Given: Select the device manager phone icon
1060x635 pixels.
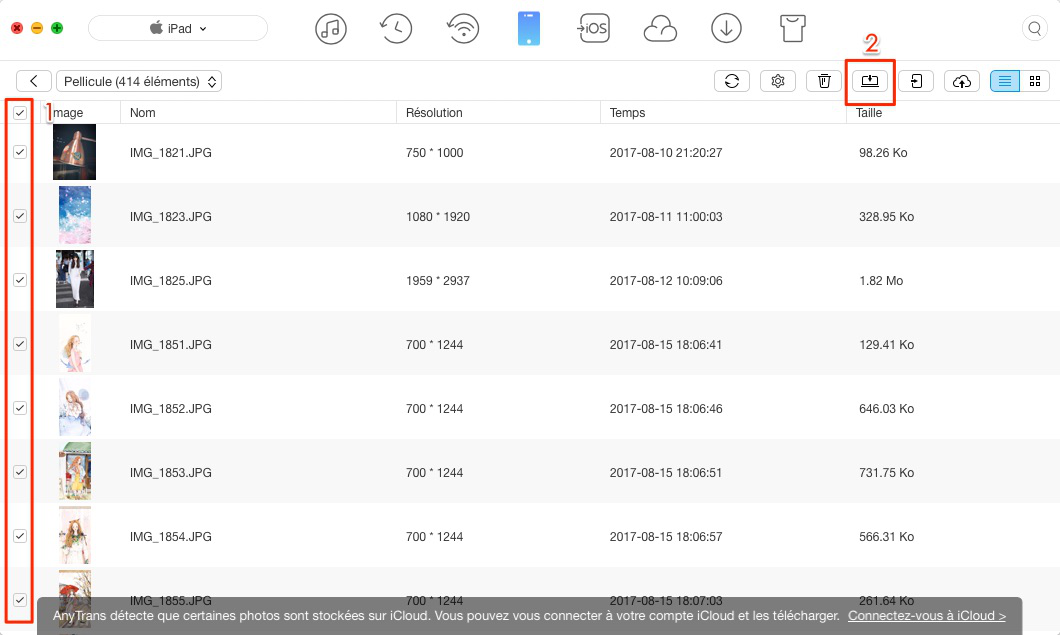Looking at the screenshot, I should (x=529, y=28).
